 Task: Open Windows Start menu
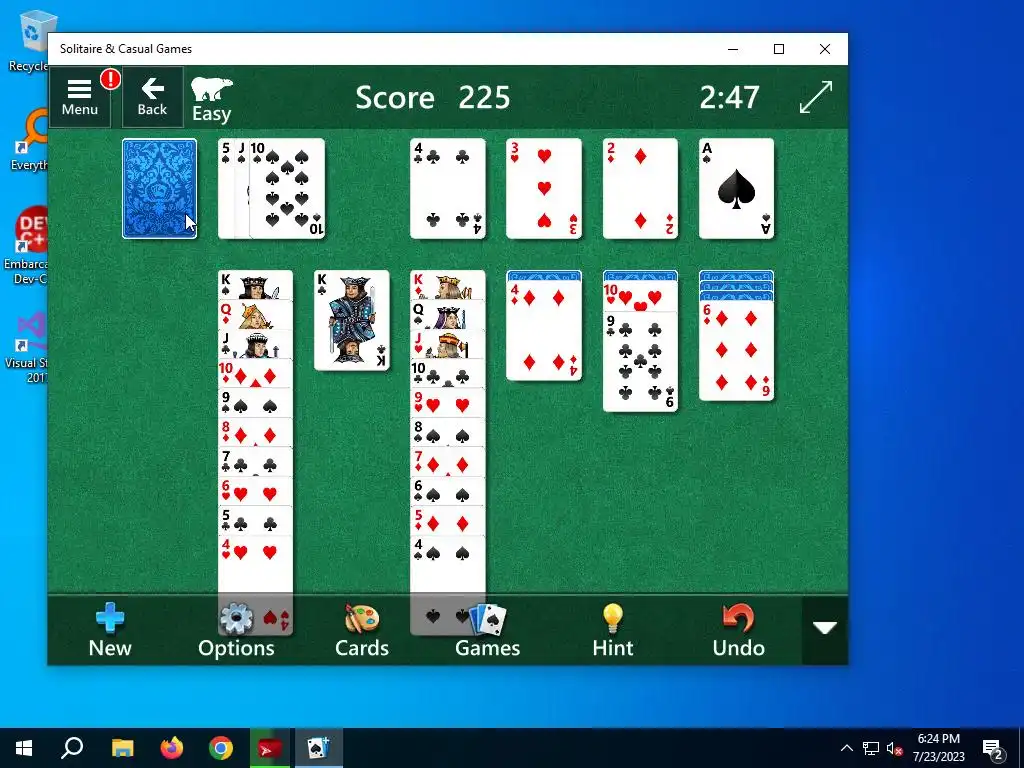24,748
